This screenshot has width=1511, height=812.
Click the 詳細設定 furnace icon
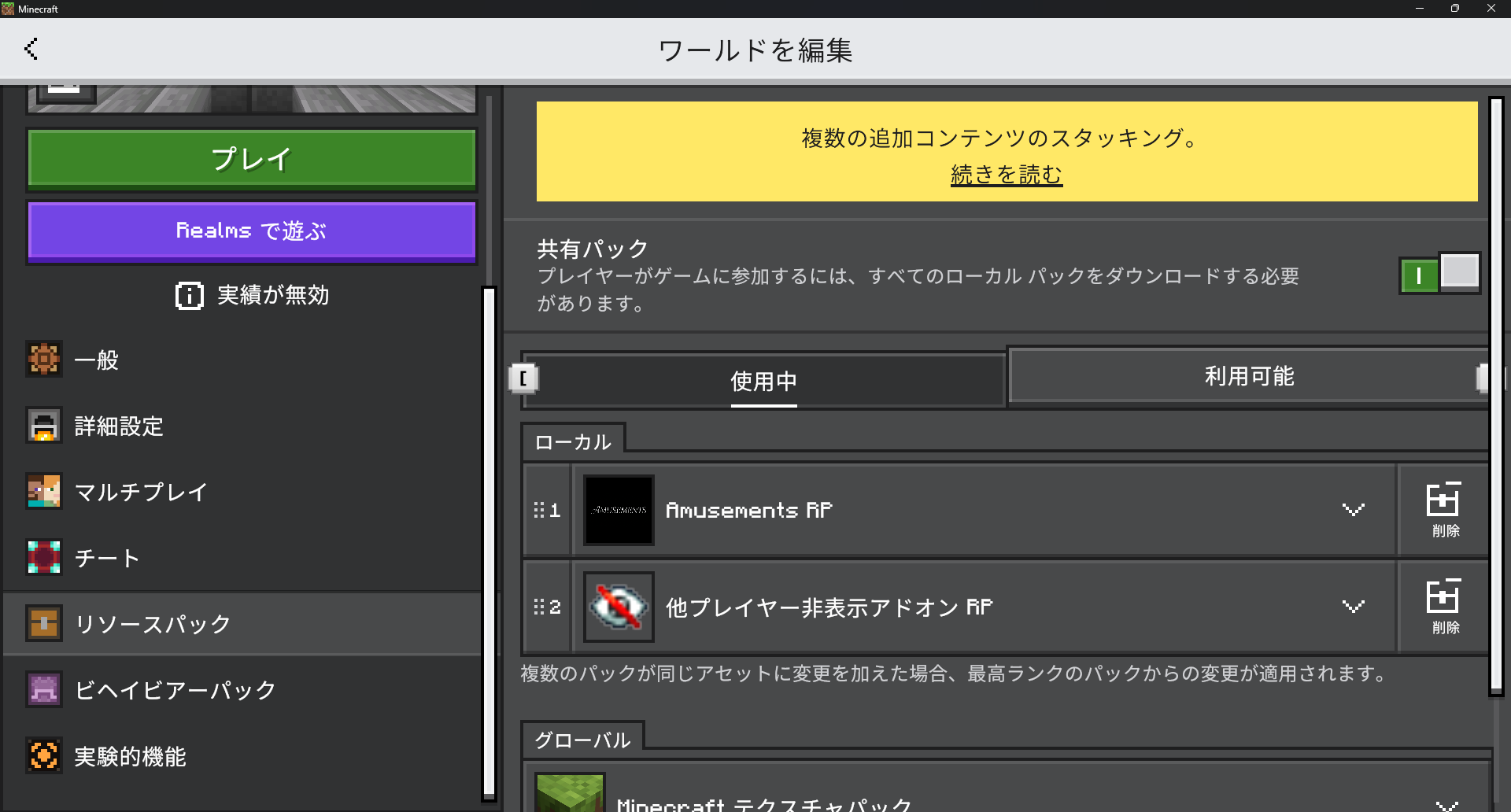pyautogui.click(x=44, y=426)
